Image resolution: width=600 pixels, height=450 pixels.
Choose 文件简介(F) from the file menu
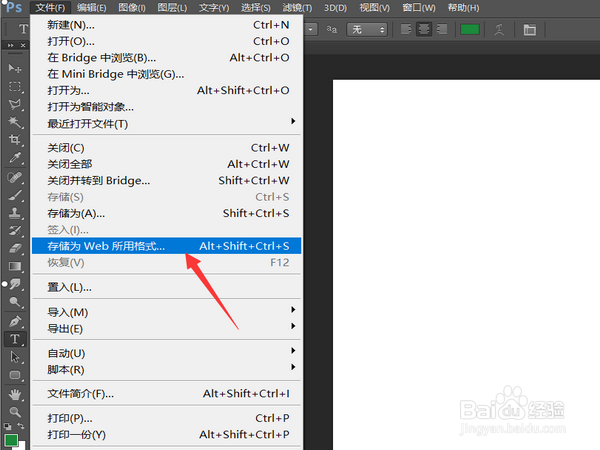pos(166,394)
